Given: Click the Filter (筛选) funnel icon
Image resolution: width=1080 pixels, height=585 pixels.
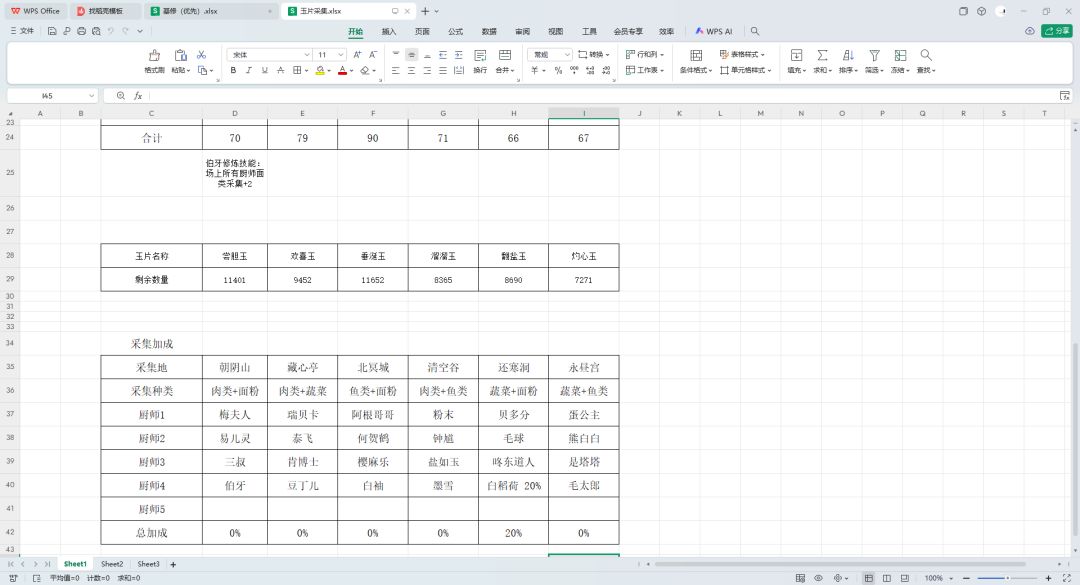Looking at the screenshot, I should [x=874, y=55].
